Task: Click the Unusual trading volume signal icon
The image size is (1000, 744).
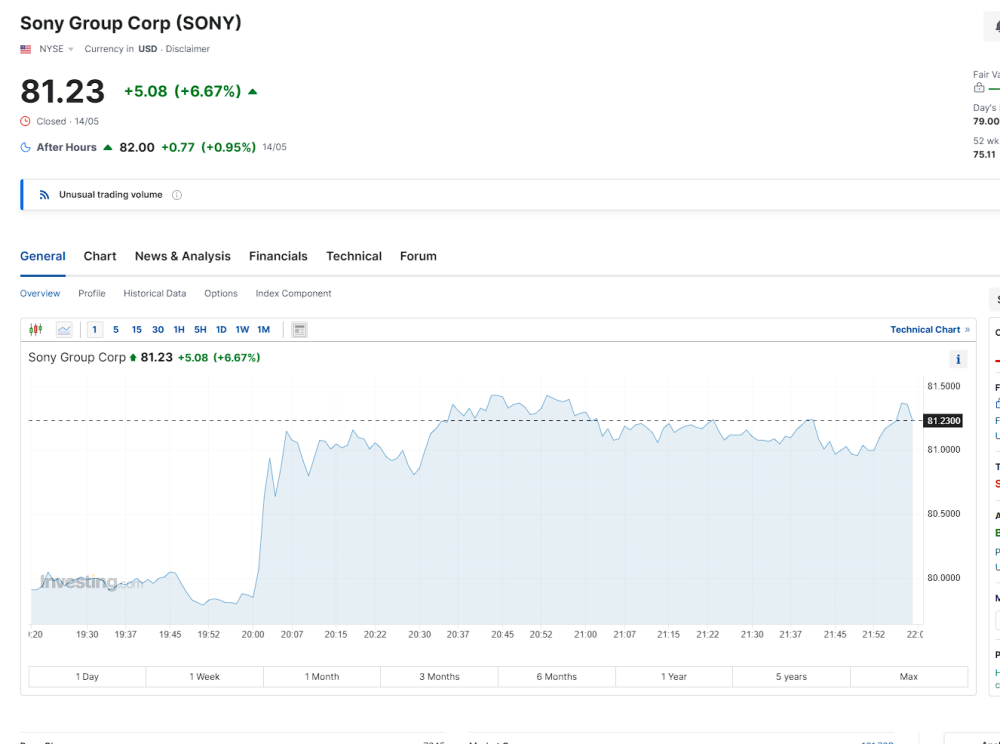Action: [x=44, y=195]
